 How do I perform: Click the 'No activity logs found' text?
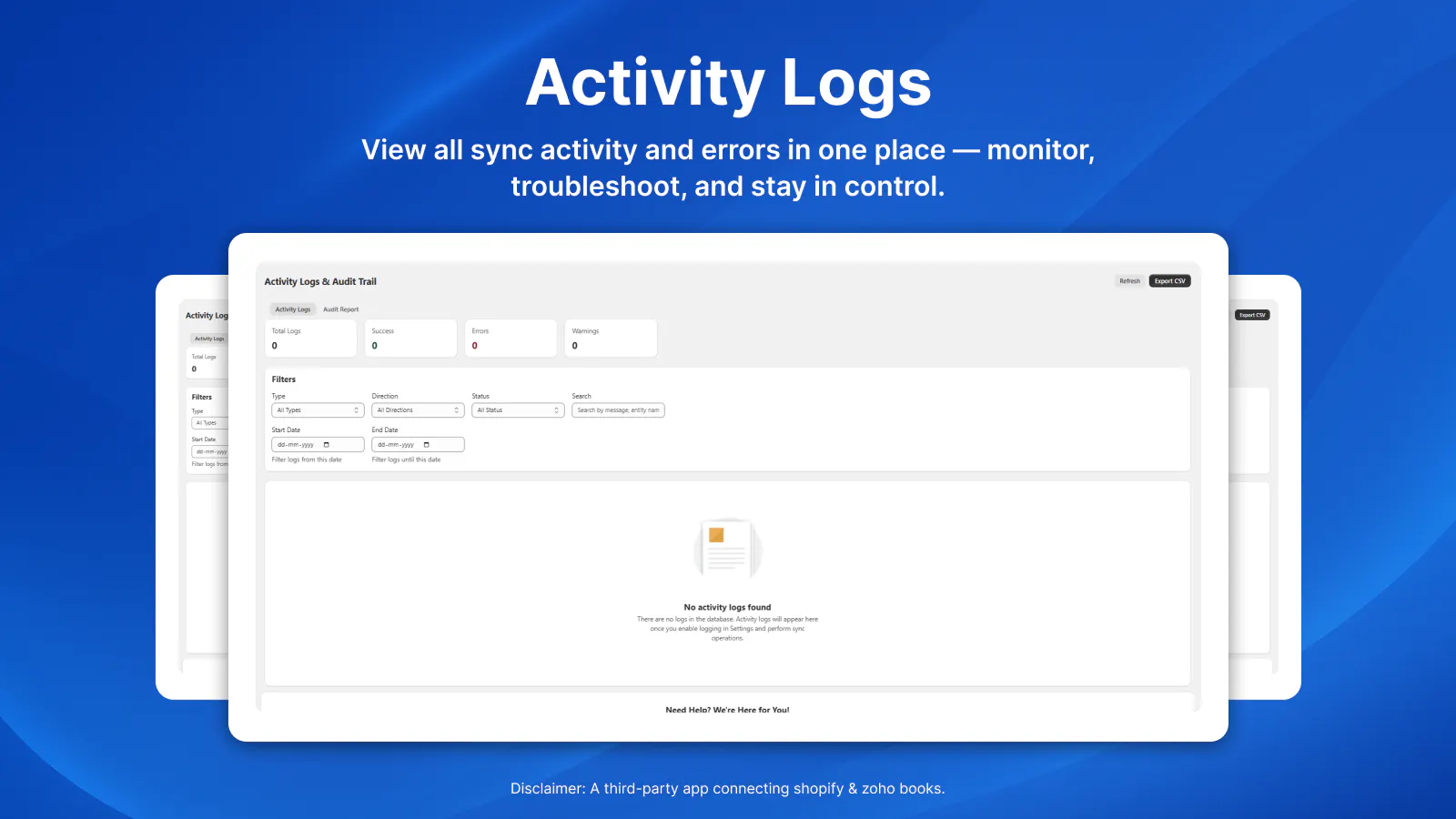point(727,607)
